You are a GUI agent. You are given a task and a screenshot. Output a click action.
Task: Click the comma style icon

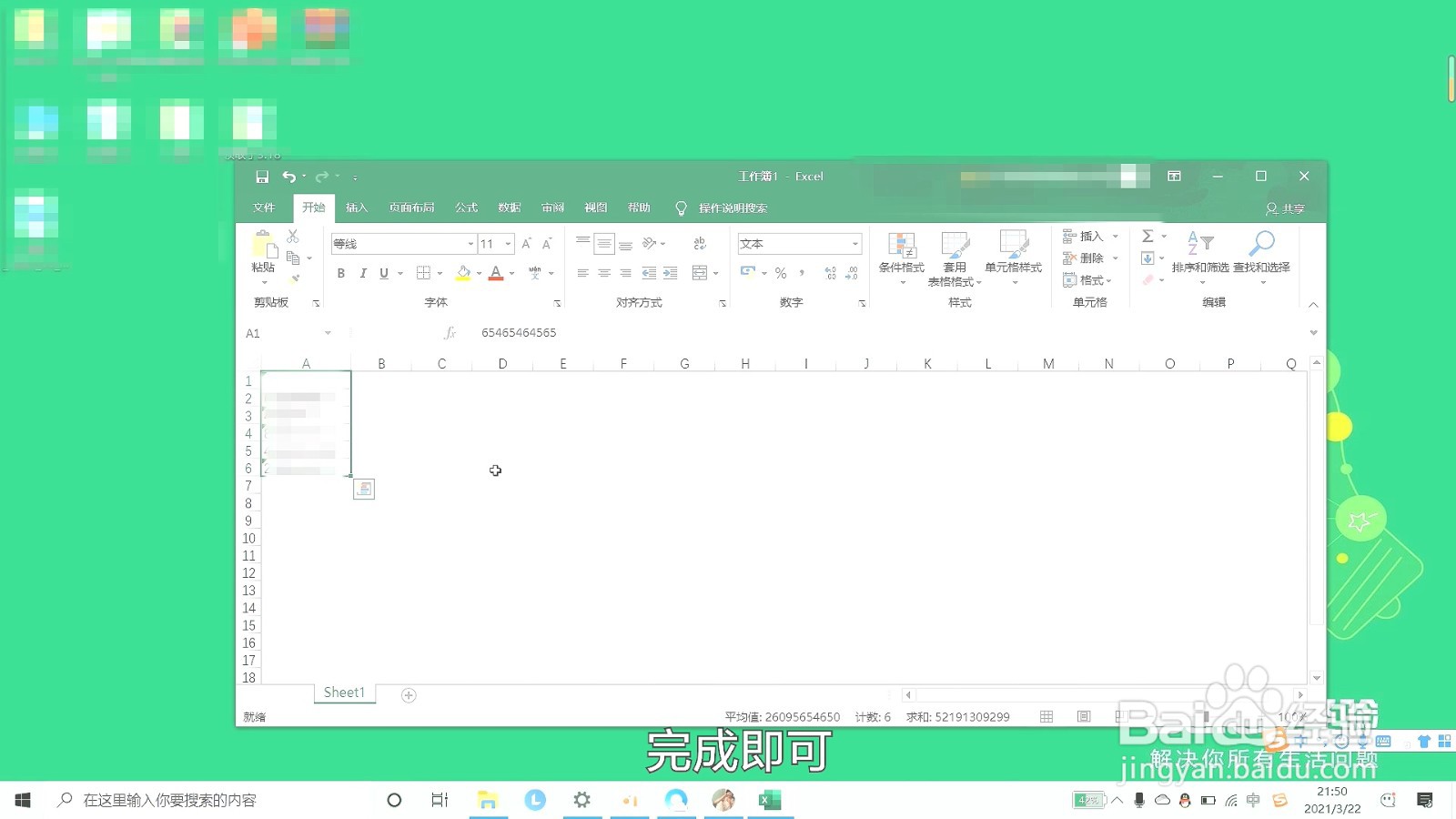click(802, 273)
